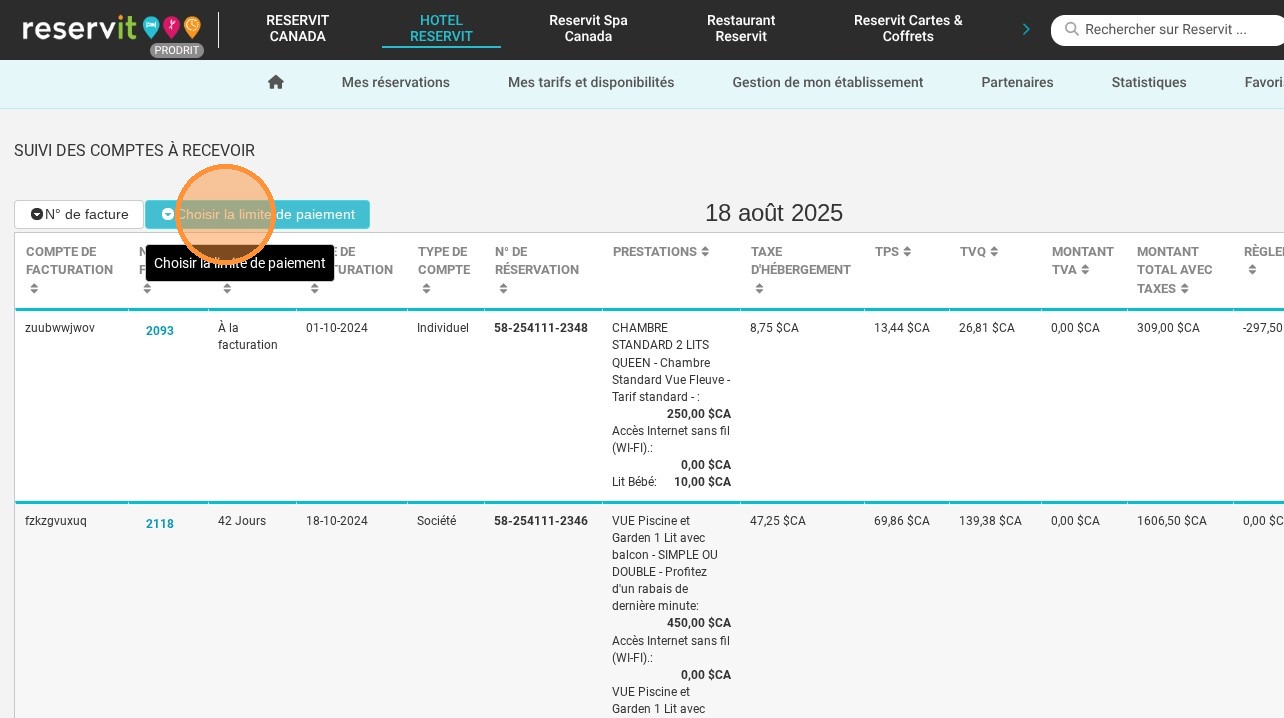Click the 18 août 2025 date heading
This screenshot has width=1284, height=718.
[774, 213]
